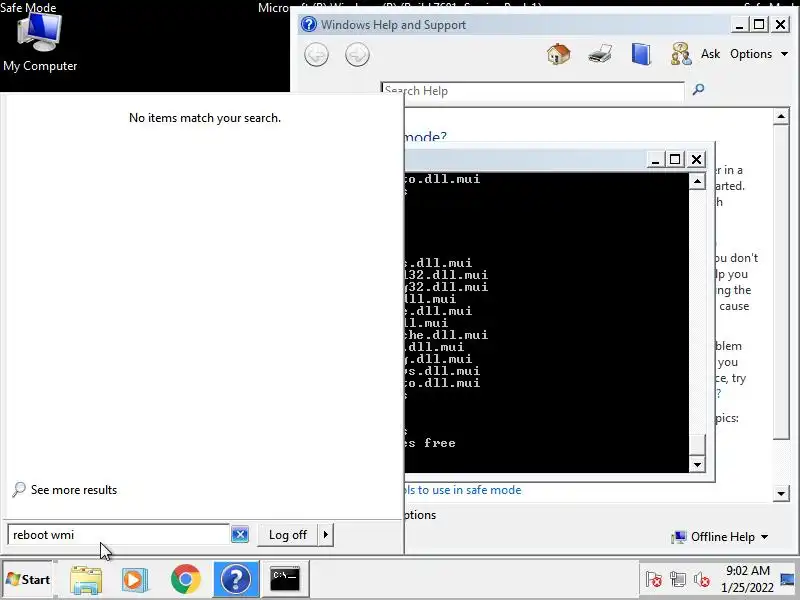Launch Windows Media Player from taskbar
This screenshot has width=800, height=600.
135,580
